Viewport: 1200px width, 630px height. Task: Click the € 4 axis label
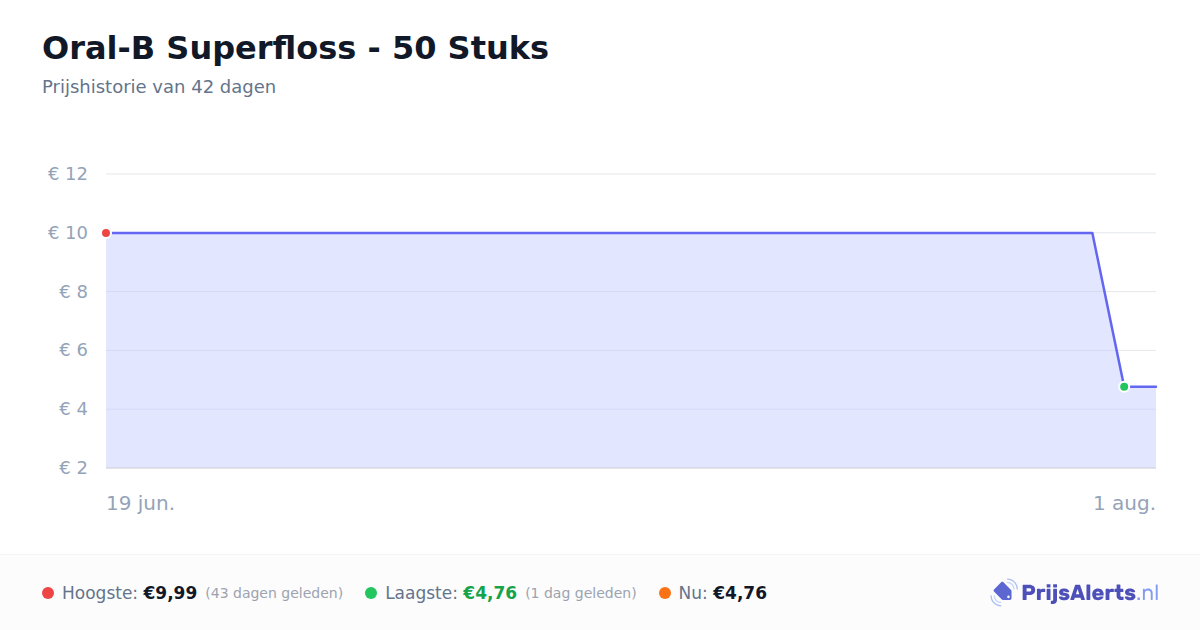pos(73,409)
